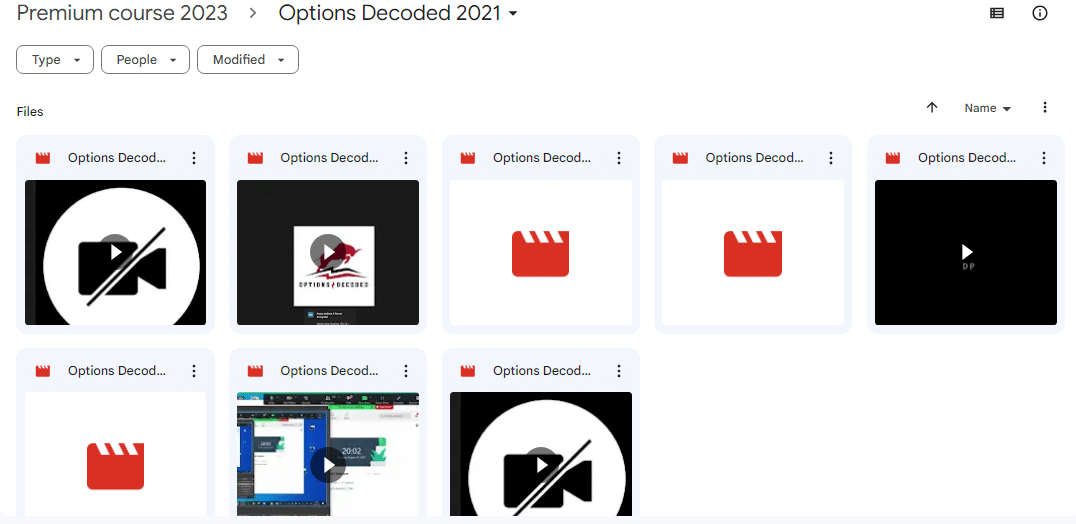This screenshot has width=1076, height=524.
Task: Open the video with bull logo thumbnail
Action: (328, 252)
